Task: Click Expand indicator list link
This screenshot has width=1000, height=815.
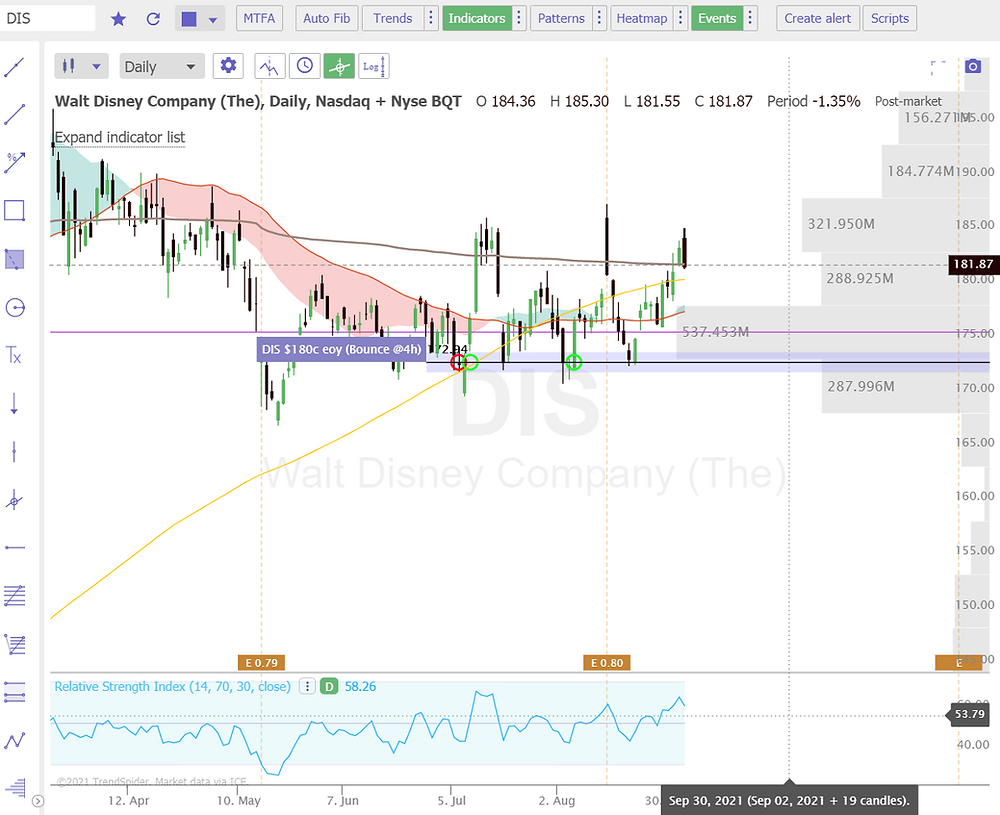Action: 120,137
